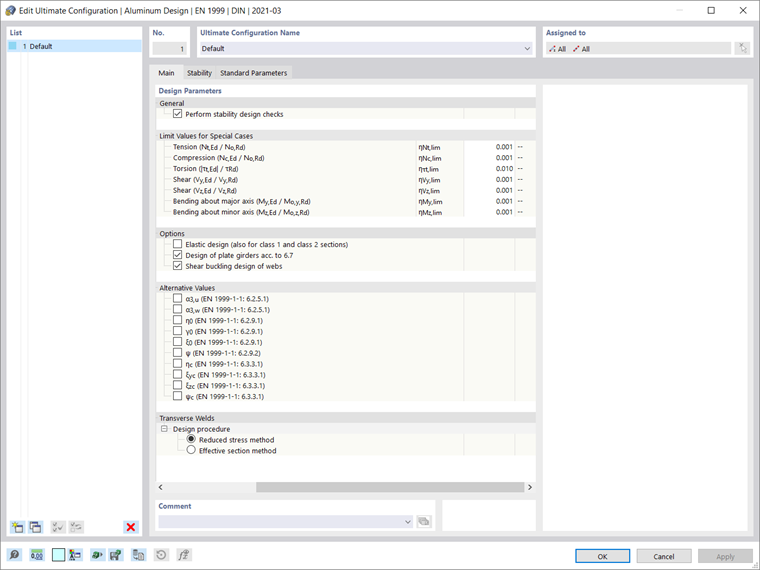Click the Apply button

pos(725,556)
